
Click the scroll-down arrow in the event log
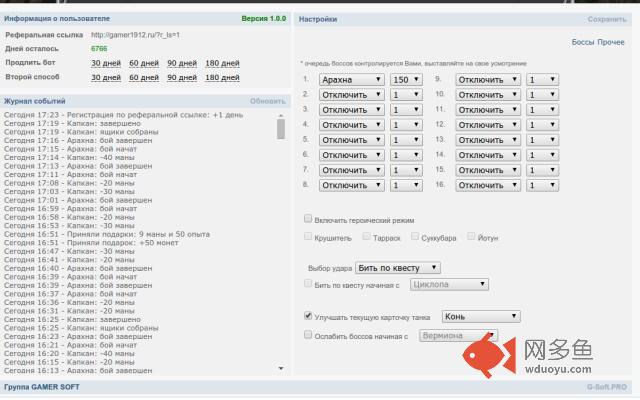[280, 368]
